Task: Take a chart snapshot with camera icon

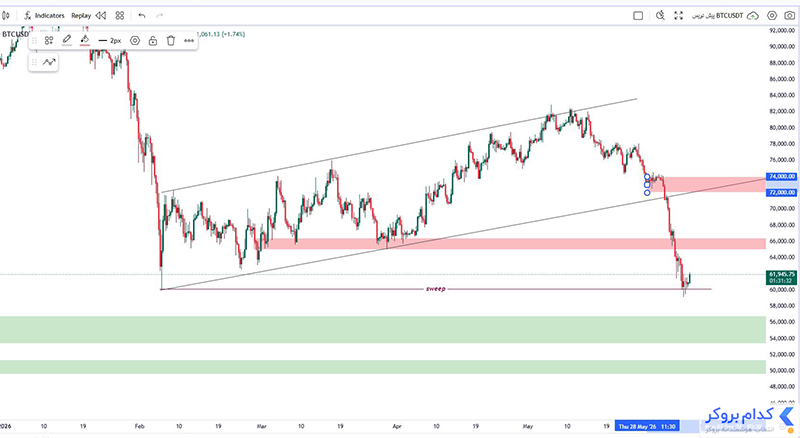Action: [x=789, y=16]
